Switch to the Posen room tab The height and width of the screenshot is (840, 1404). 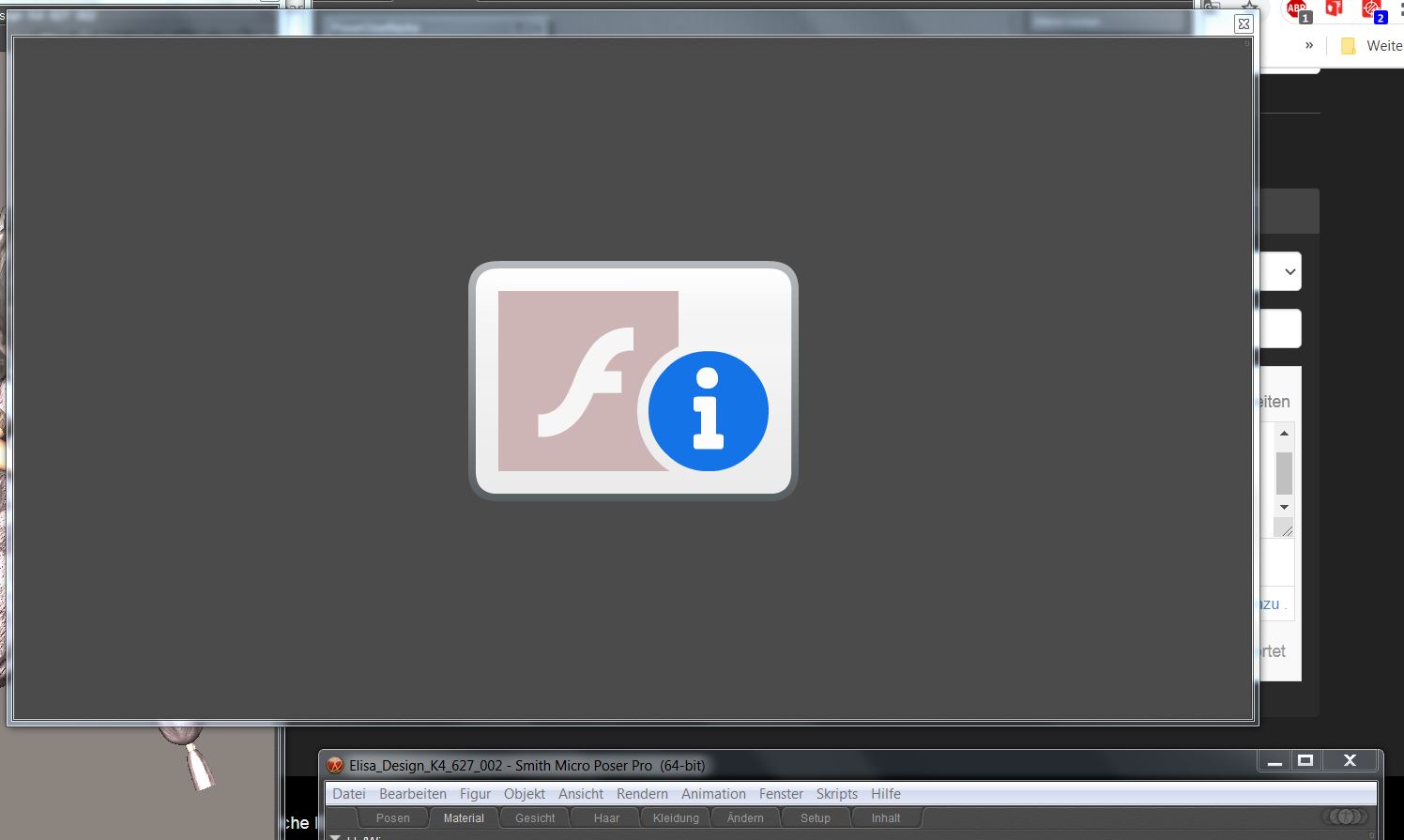pyautogui.click(x=393, y=818)
